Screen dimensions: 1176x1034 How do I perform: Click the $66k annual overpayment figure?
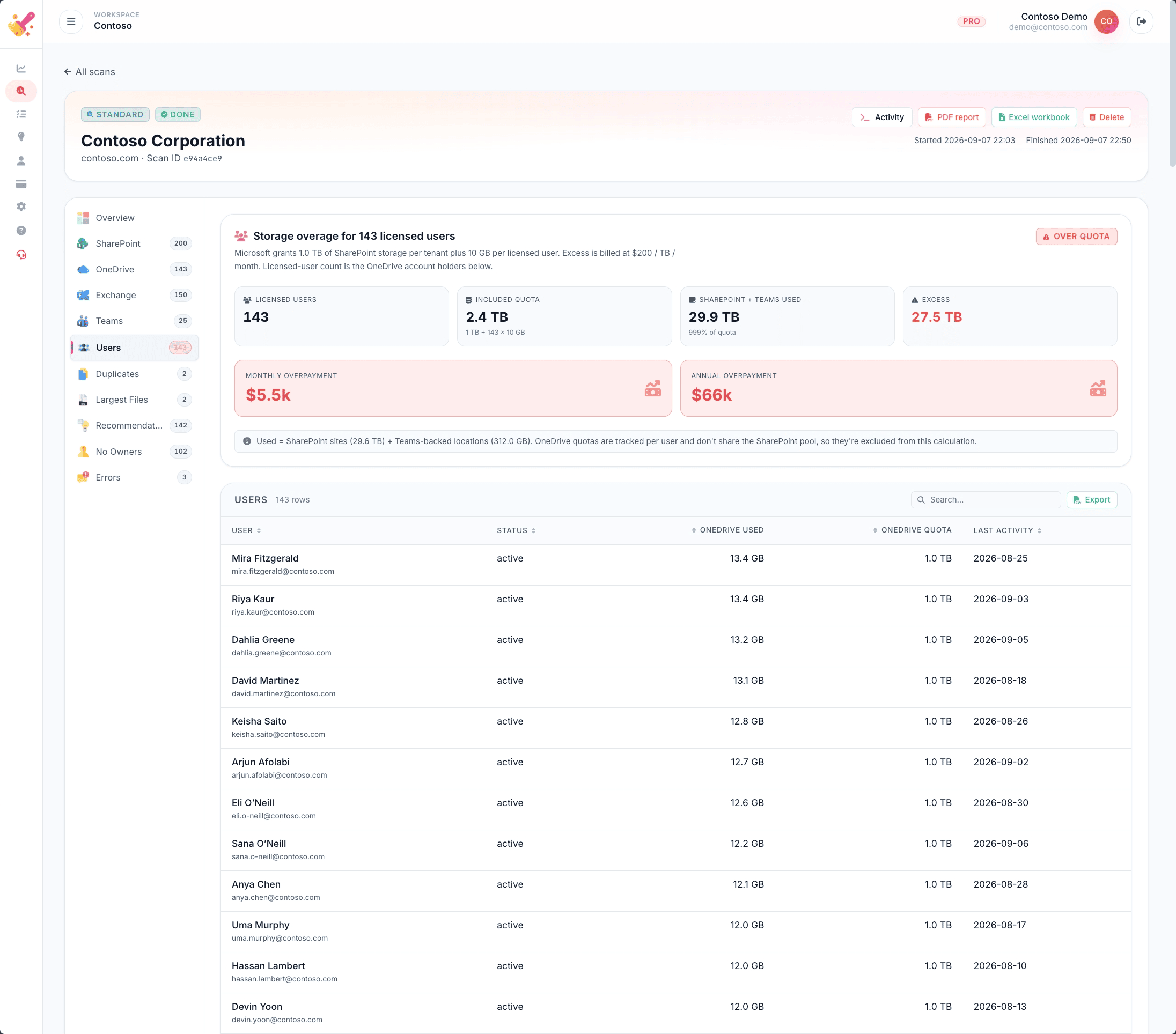pyautogui.click(x=711, y=395)
